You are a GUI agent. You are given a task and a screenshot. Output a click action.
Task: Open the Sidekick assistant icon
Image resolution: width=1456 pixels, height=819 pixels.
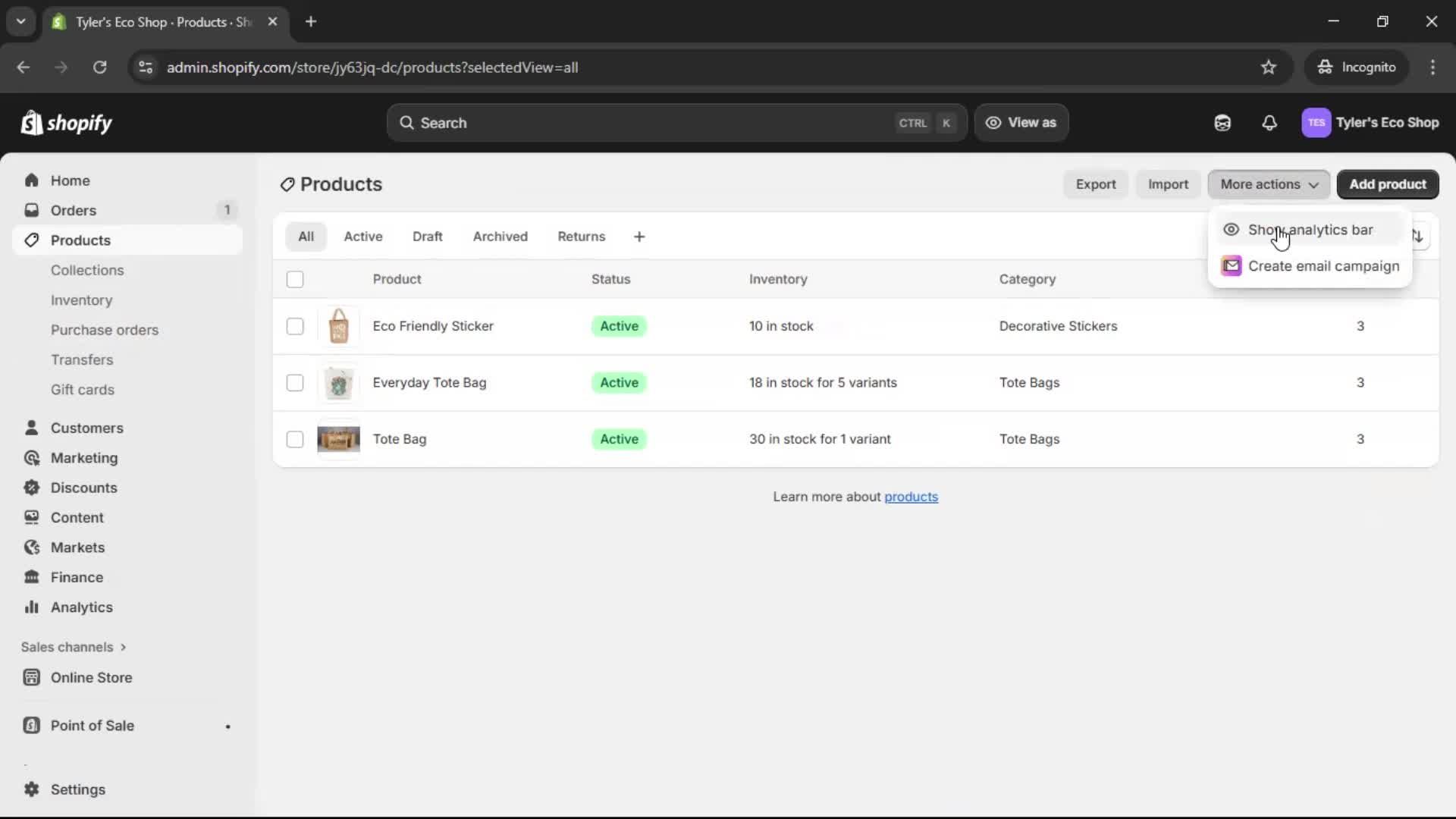[x=1222, y=123]
